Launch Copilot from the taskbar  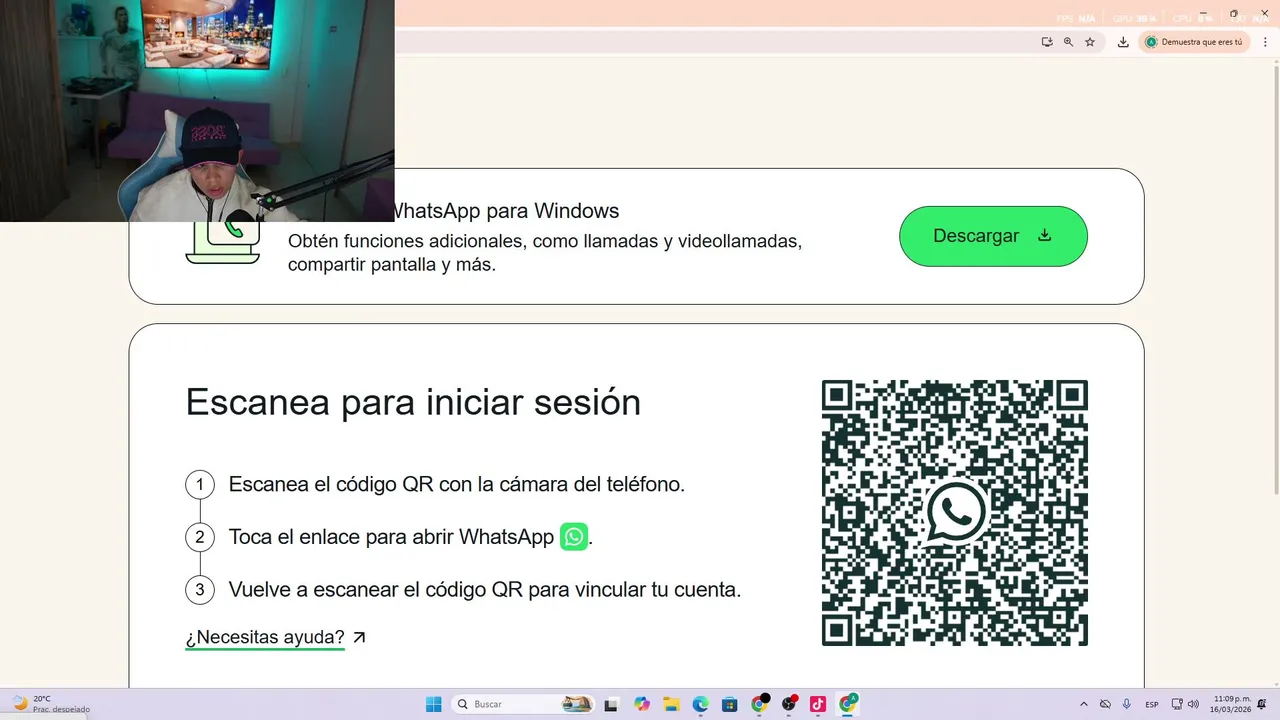coord(642,704)
